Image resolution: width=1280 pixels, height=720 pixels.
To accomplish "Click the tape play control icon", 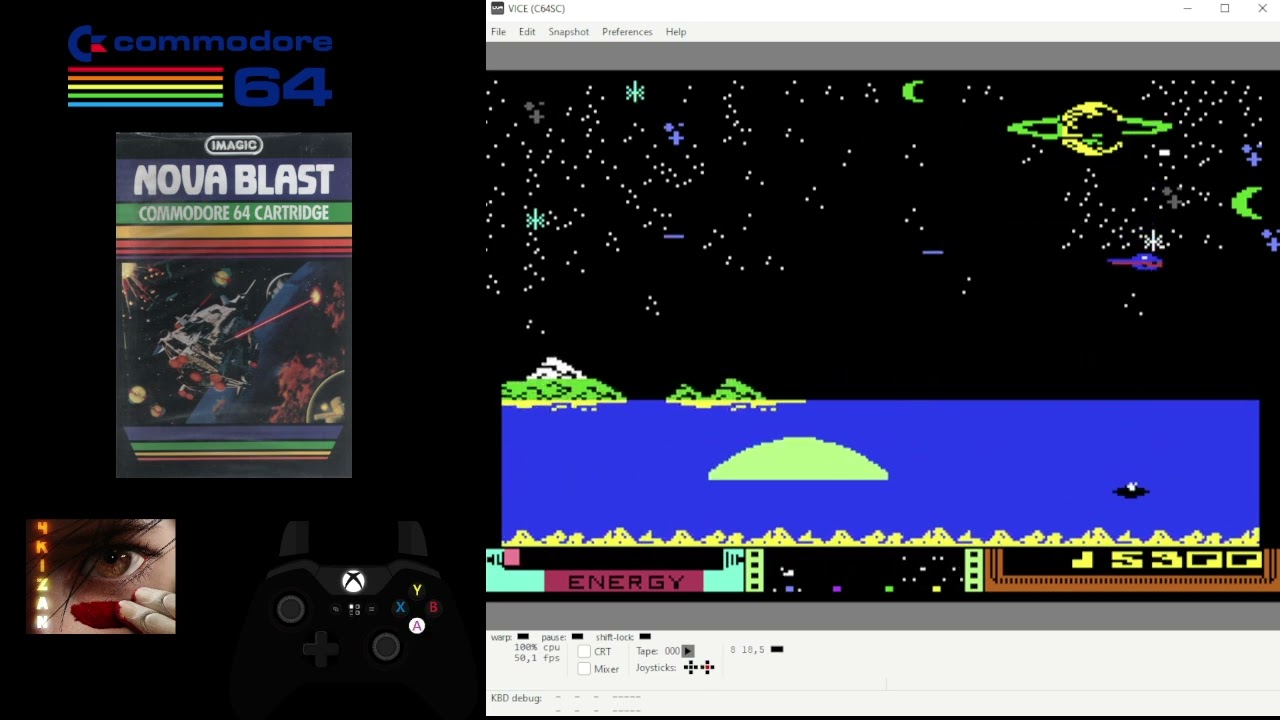I will (x=688, y=651).
